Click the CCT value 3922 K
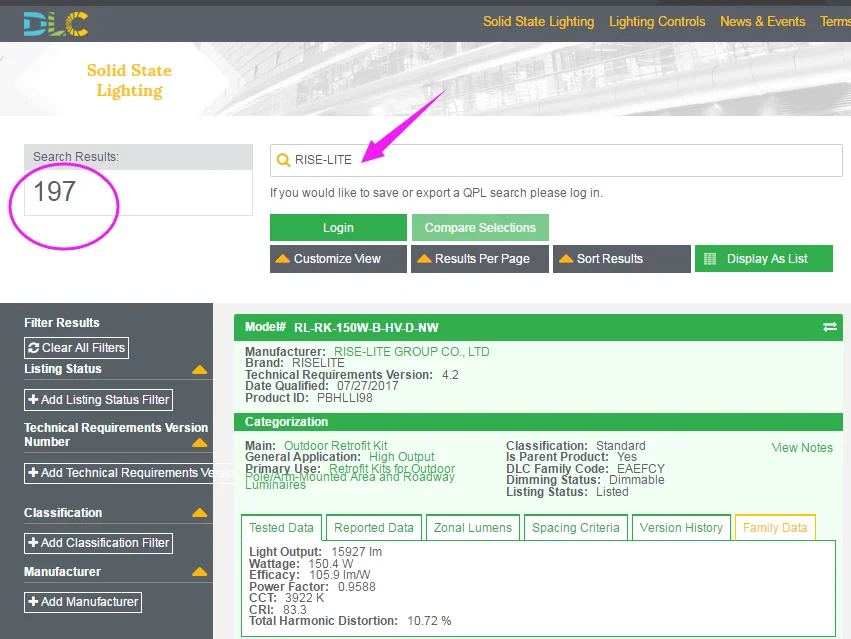Viewport: 851px width, 639px height. [x=304, y=598]
